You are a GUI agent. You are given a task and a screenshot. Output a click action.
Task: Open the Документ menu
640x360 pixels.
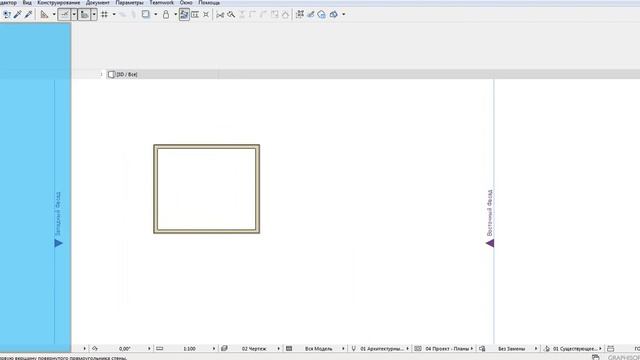coord(98,2)
